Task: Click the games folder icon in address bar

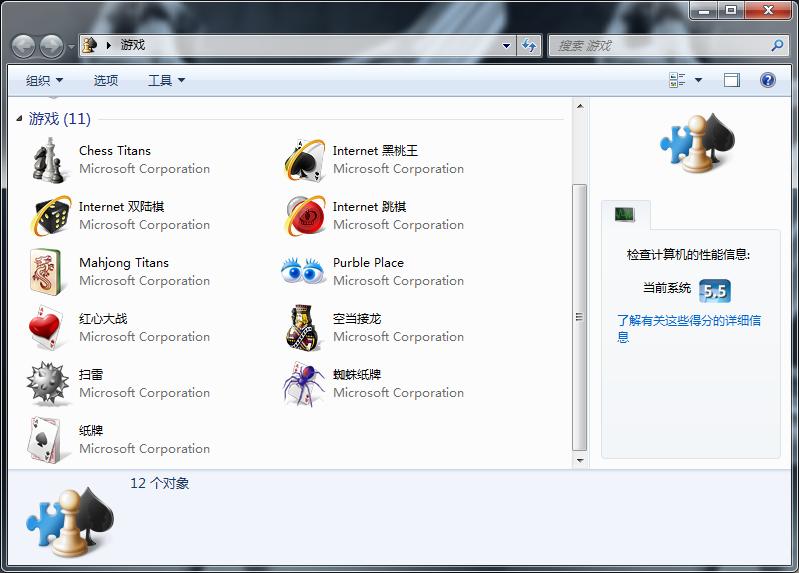Action: coord(90,45)
